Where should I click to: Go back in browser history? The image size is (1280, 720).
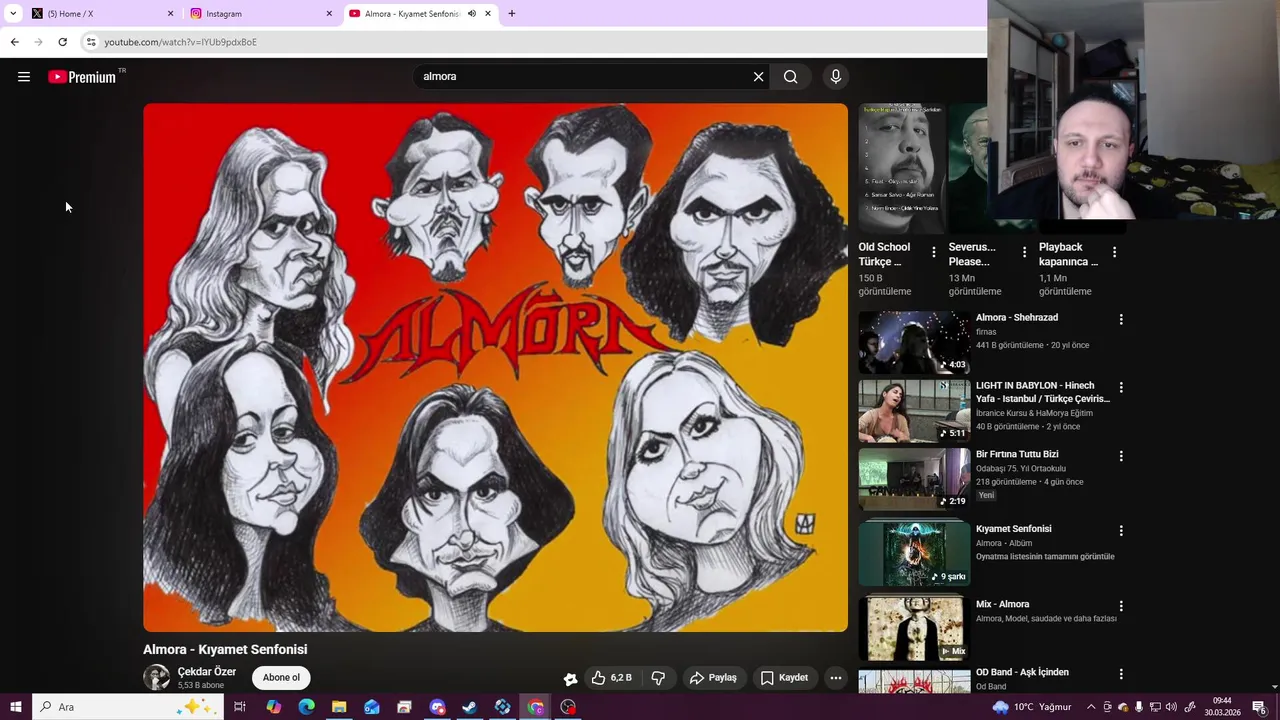click(14, 42)
